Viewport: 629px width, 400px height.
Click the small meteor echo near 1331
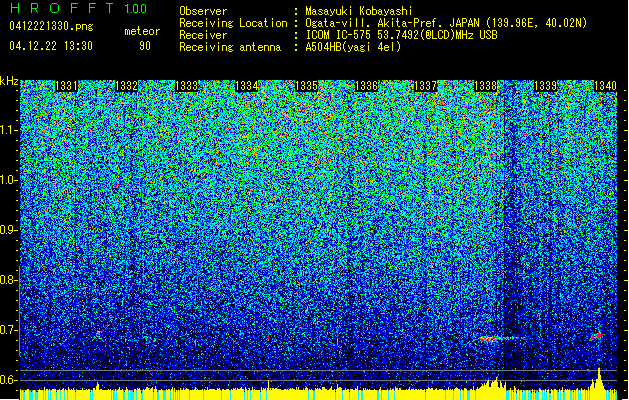pos(97,334)
